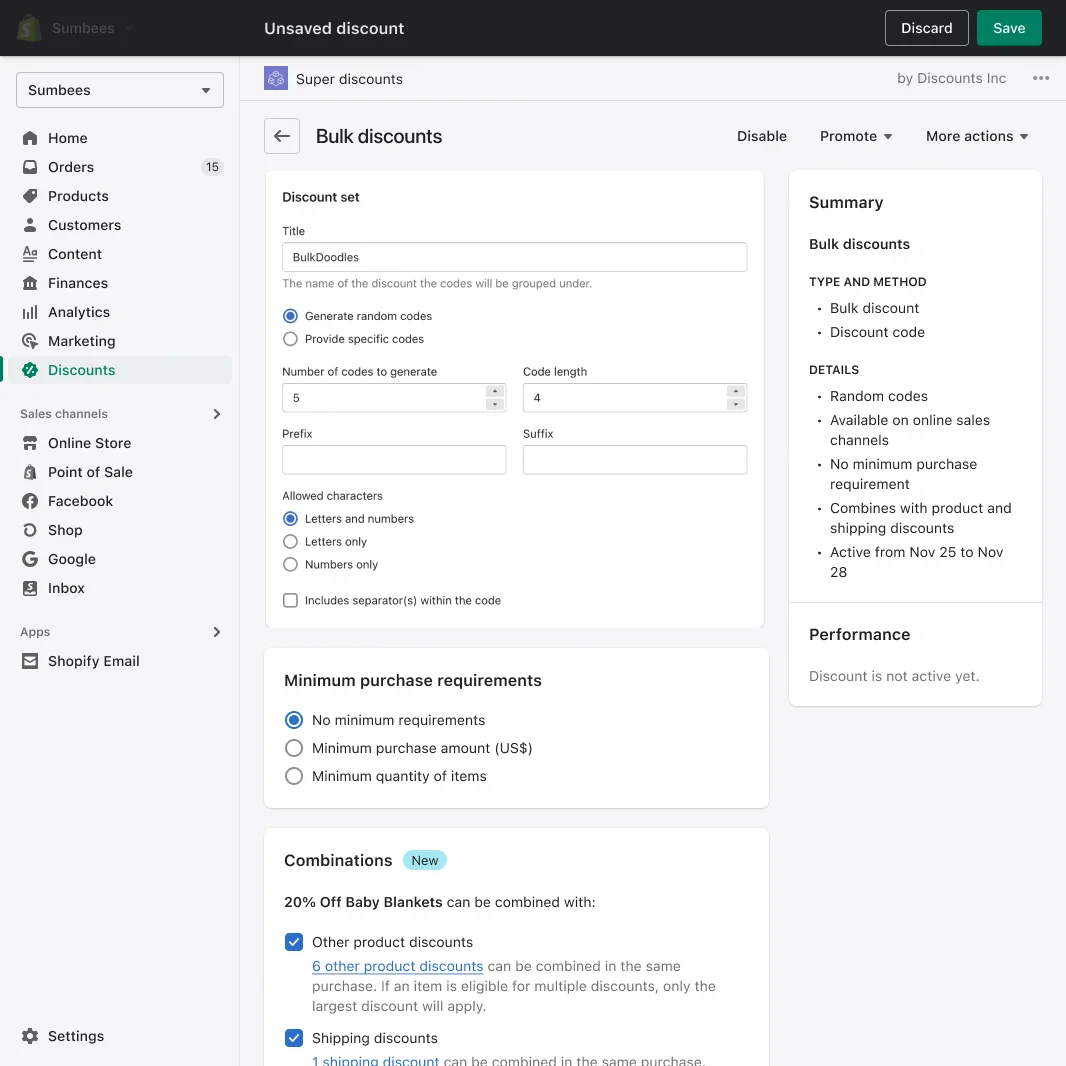Increase the code length value
Image resolution: width=1066 pixels, height=1066 pixels.
click(736, 391)
